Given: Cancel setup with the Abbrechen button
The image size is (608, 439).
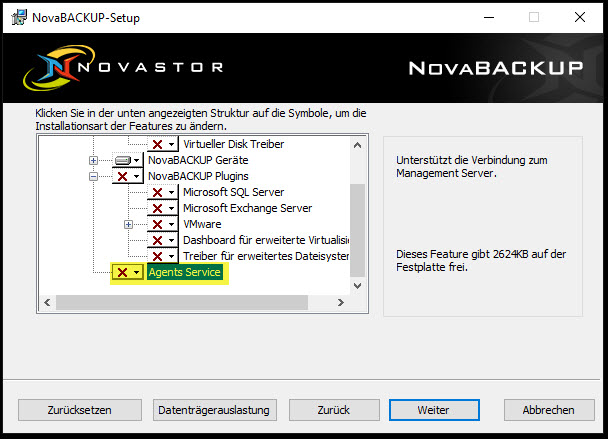Looking at the screenshot, I should 549,410.
